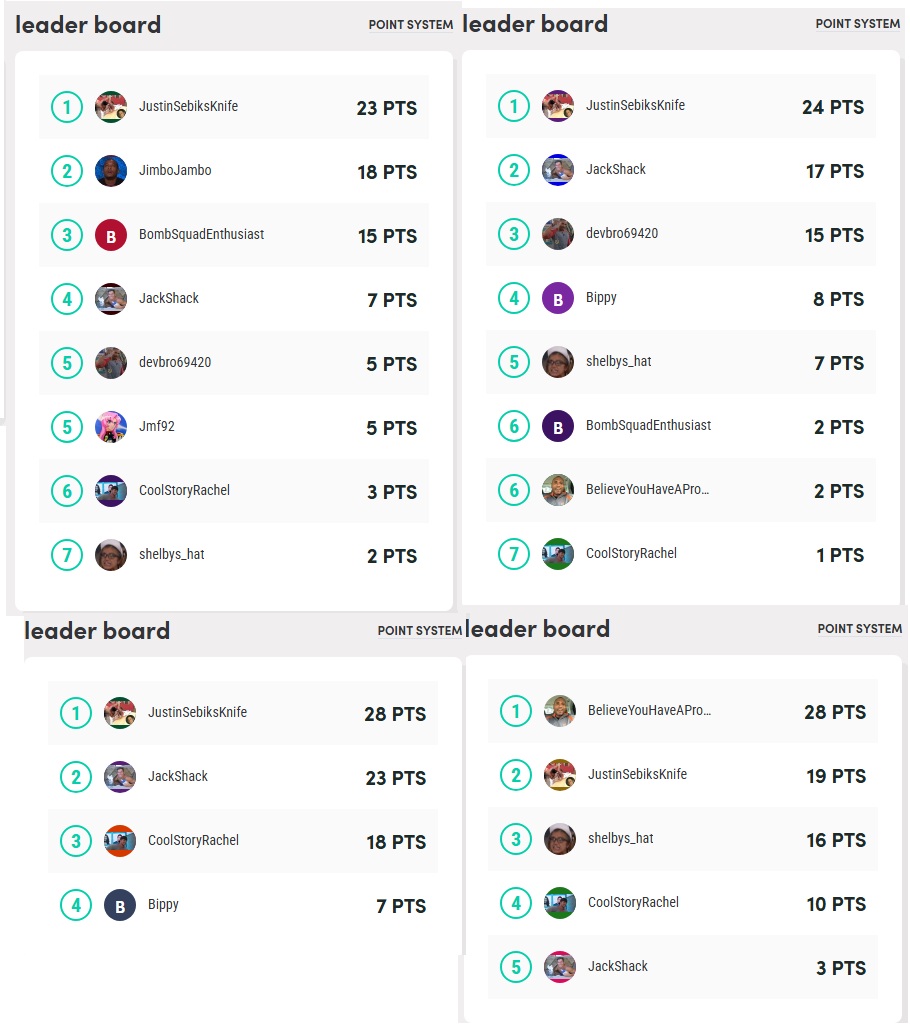The width and height of the screenshot is (910, 1024).
Task: Open POINT SYSTEM link above the 24 PTS board
Action: 857,24
